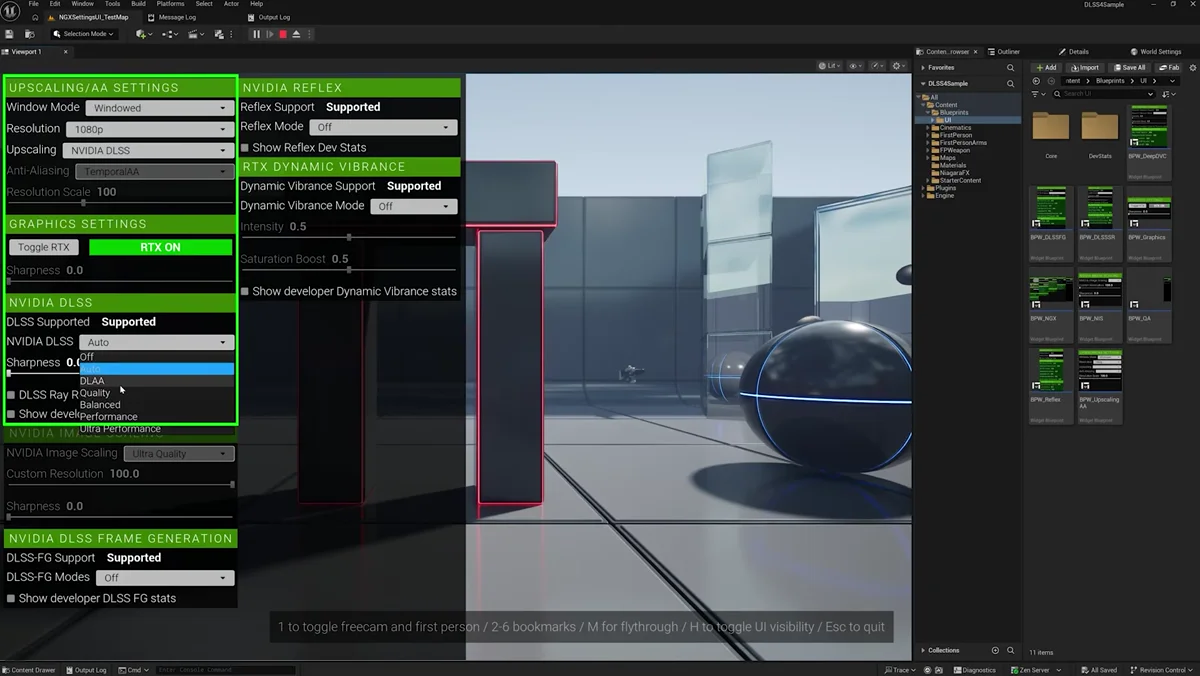Click search icon next to Favorites
Viewport: 1200px width, 676px height.
pos(1010,68)
